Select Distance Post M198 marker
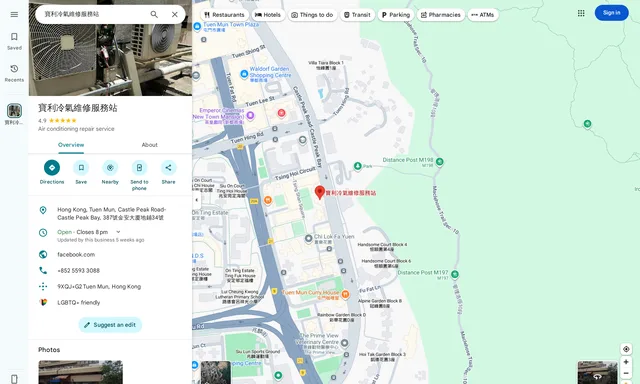640x384 pixels. tap(440, 162)
